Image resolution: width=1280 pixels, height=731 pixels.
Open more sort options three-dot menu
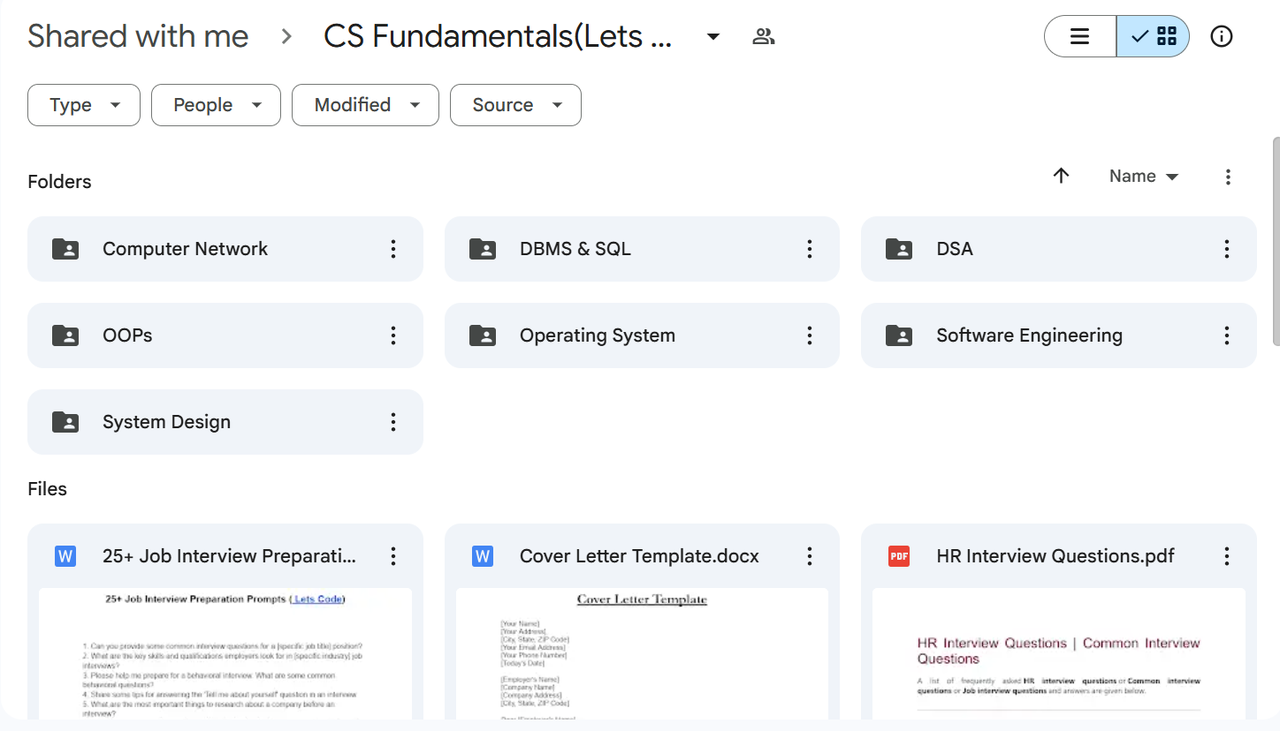[1228, 177]
